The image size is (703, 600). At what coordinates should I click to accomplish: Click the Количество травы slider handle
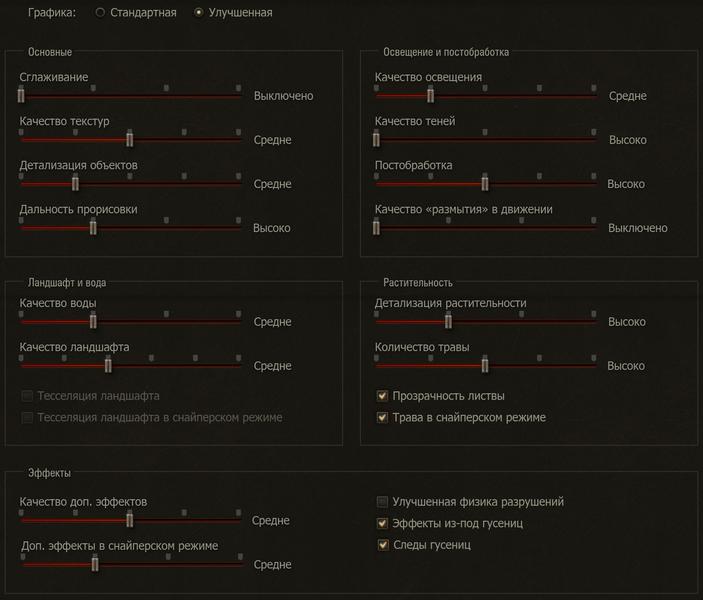(485, 365)
